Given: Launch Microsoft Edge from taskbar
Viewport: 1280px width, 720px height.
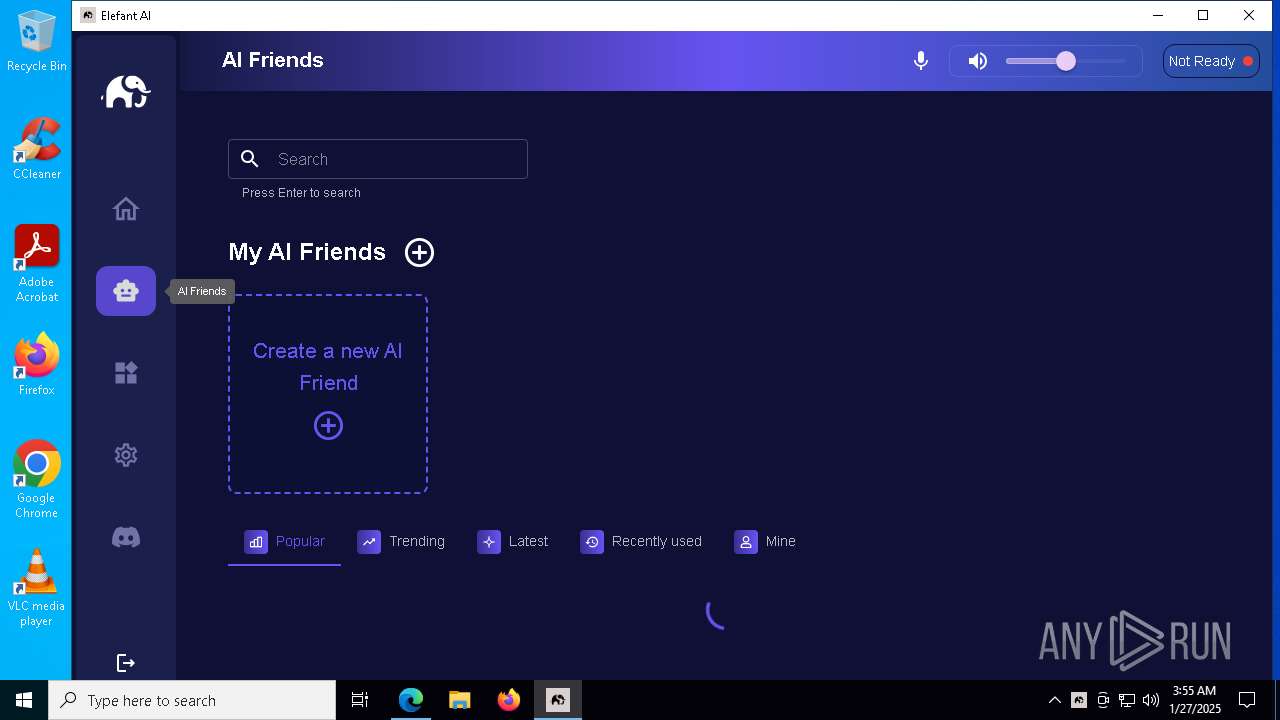Looking at the screenshot, I should coord(411,700).
